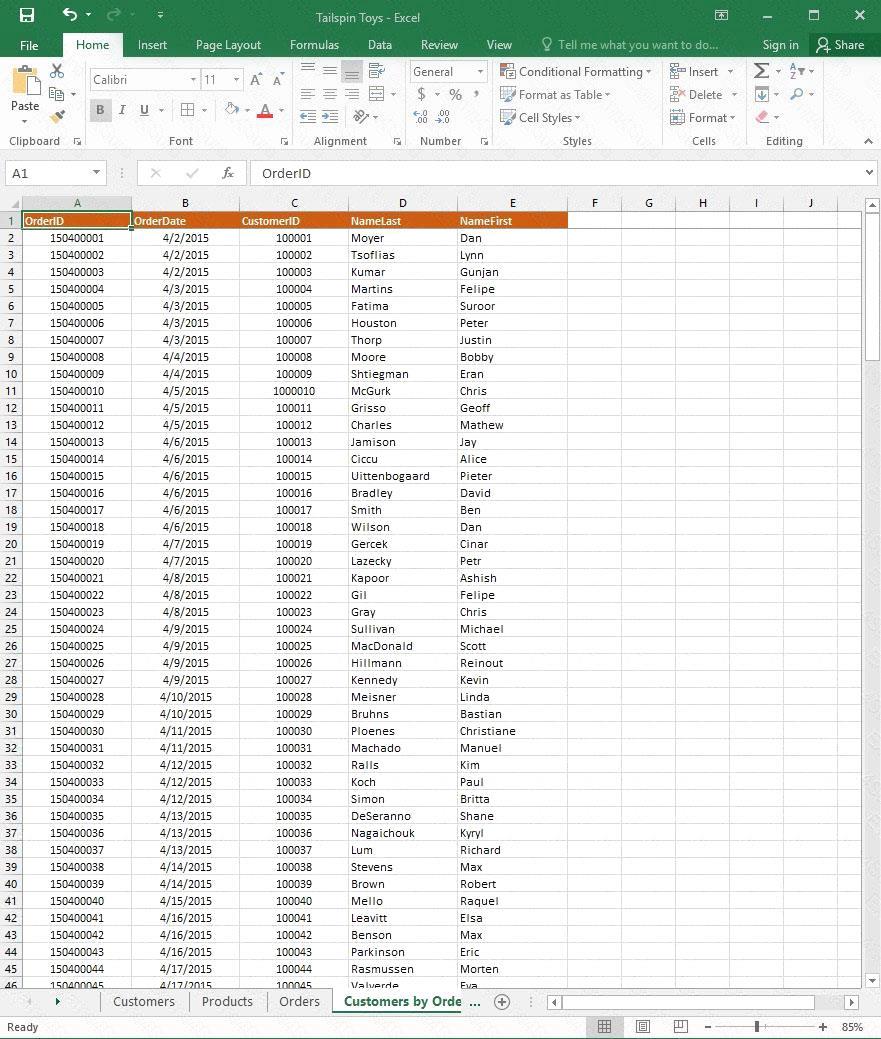881x1039 pixels.
Task: Open the Orders sheet tab
Action: pos(299,1001)
